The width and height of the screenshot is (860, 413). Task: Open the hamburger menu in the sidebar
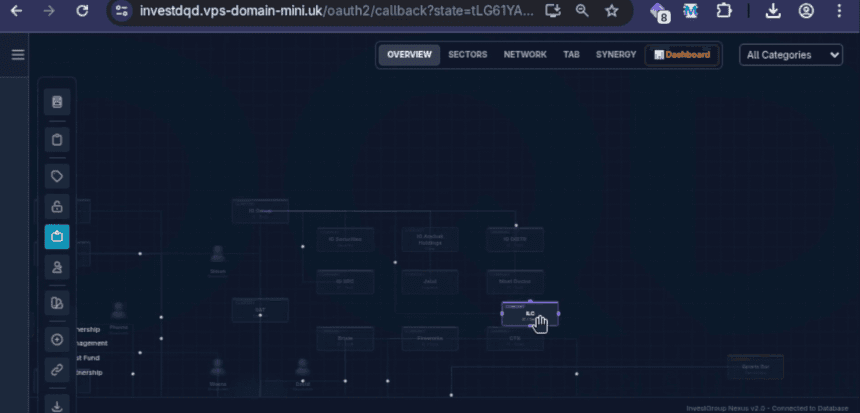17,54
